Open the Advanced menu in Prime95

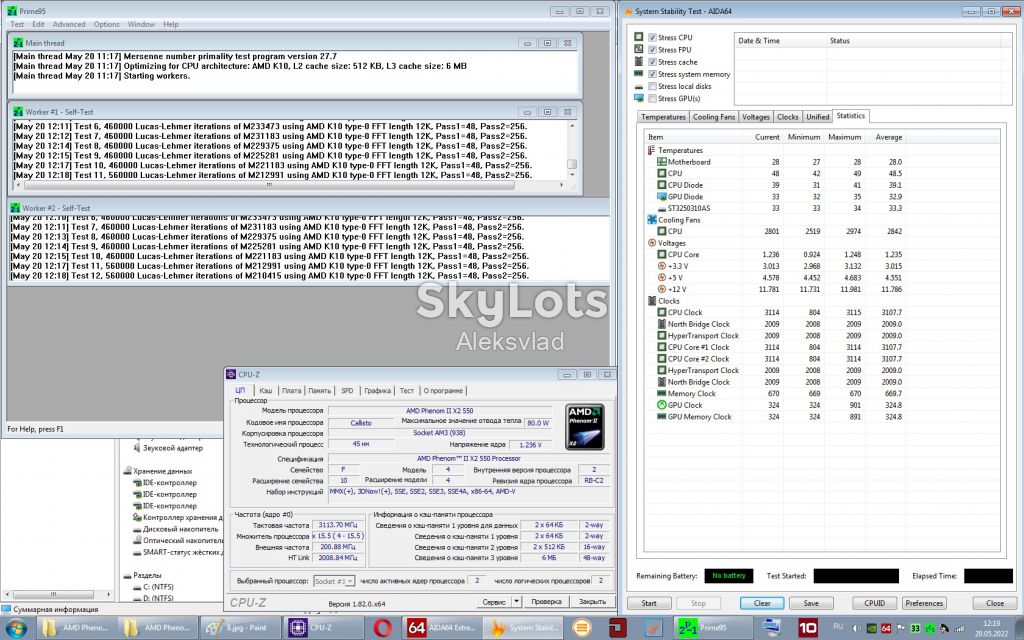(x=69, y=24)
